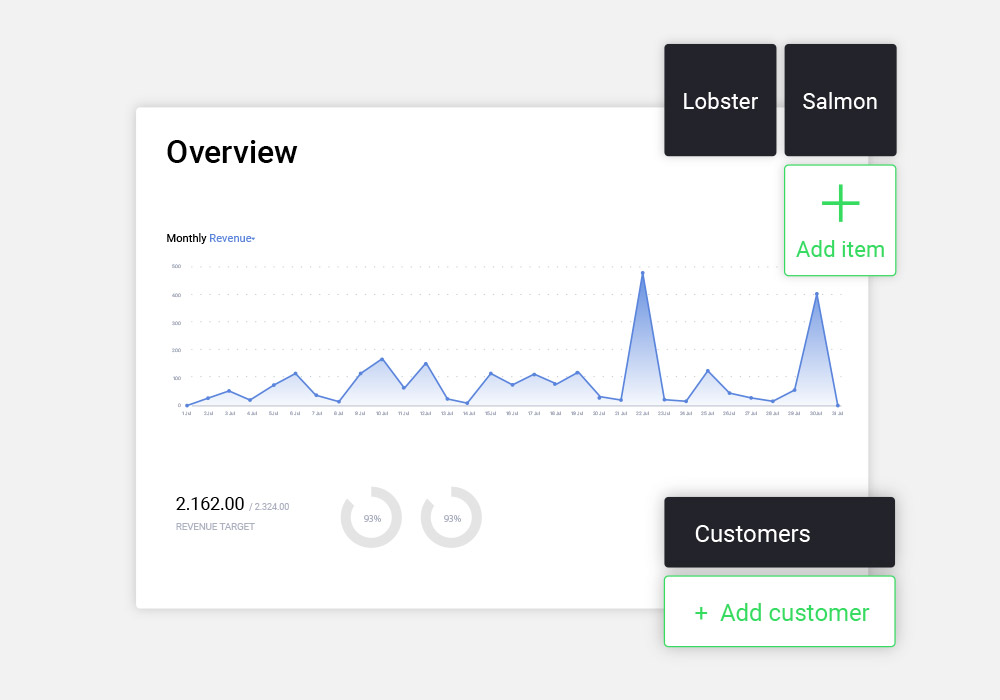Click the Add item label text

pyautogui.click(x=841, y=249)
